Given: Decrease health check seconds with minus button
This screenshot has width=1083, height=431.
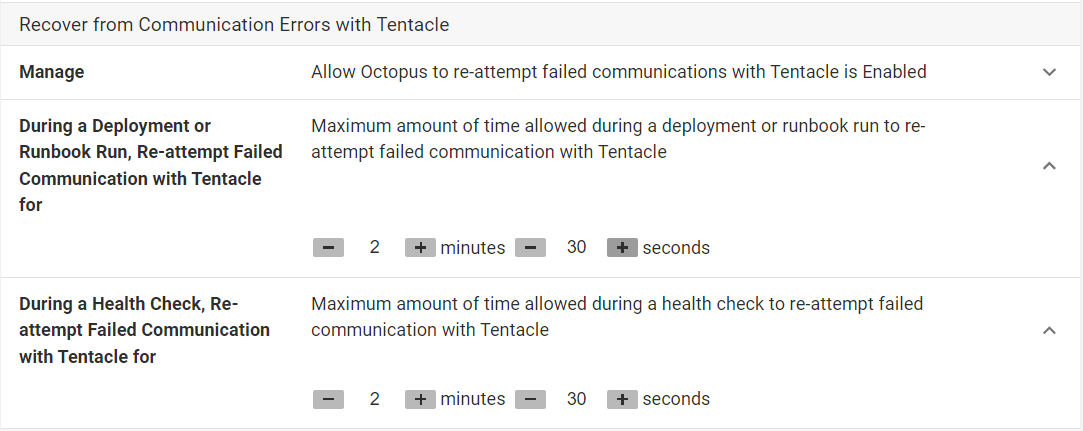Looking at the screenshot, I should click(x=530, y=399).
